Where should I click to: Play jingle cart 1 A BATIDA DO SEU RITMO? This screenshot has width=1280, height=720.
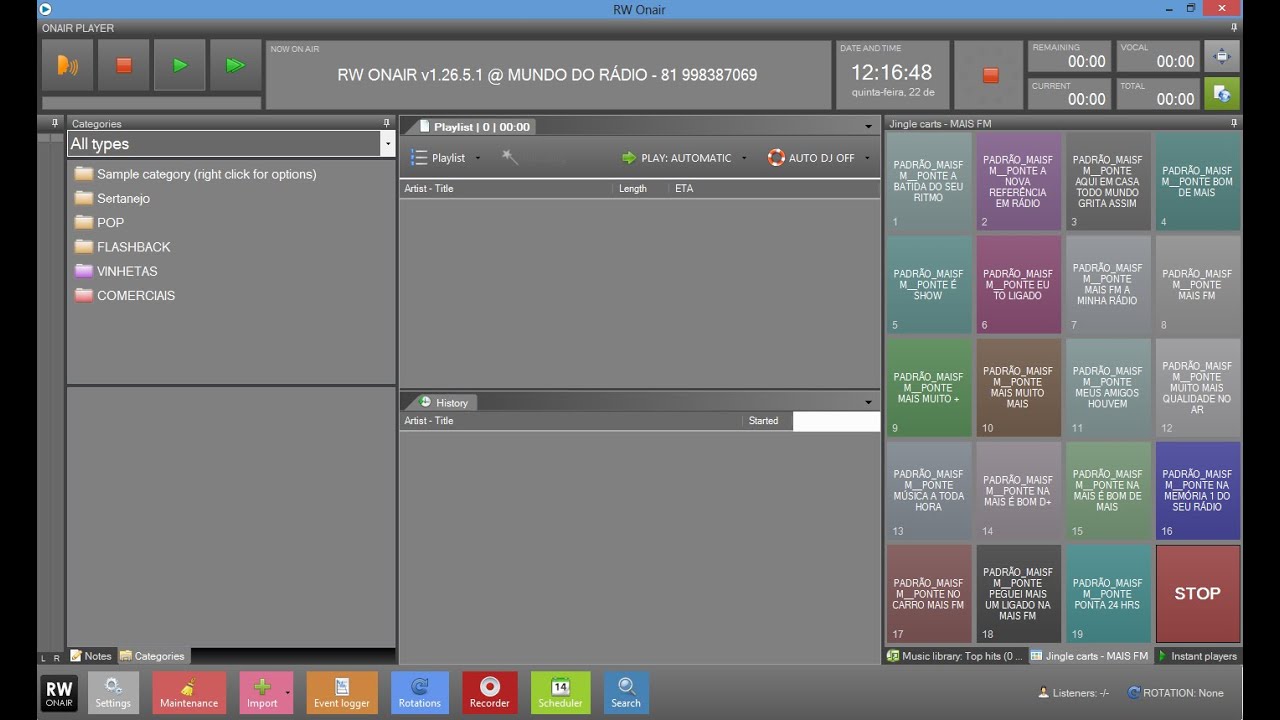click(929, 182)
